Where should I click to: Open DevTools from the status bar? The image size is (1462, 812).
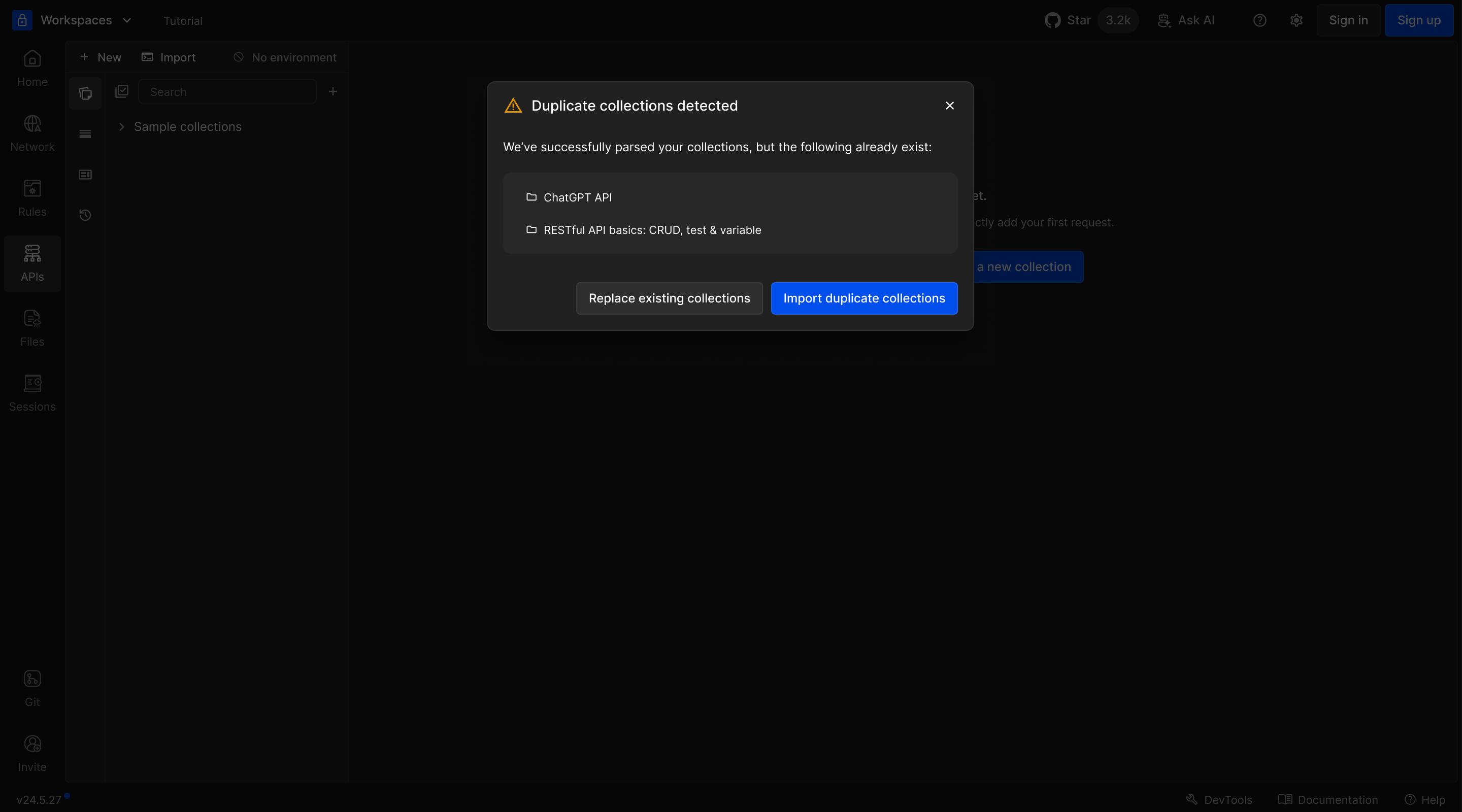[1219, 799]
